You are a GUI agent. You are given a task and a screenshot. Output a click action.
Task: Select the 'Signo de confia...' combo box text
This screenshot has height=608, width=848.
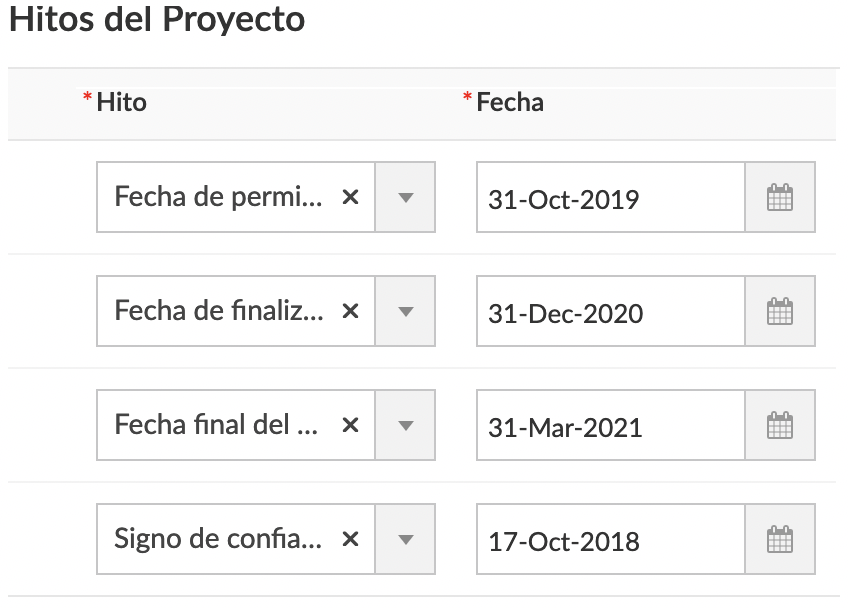[x=218, y=539]
